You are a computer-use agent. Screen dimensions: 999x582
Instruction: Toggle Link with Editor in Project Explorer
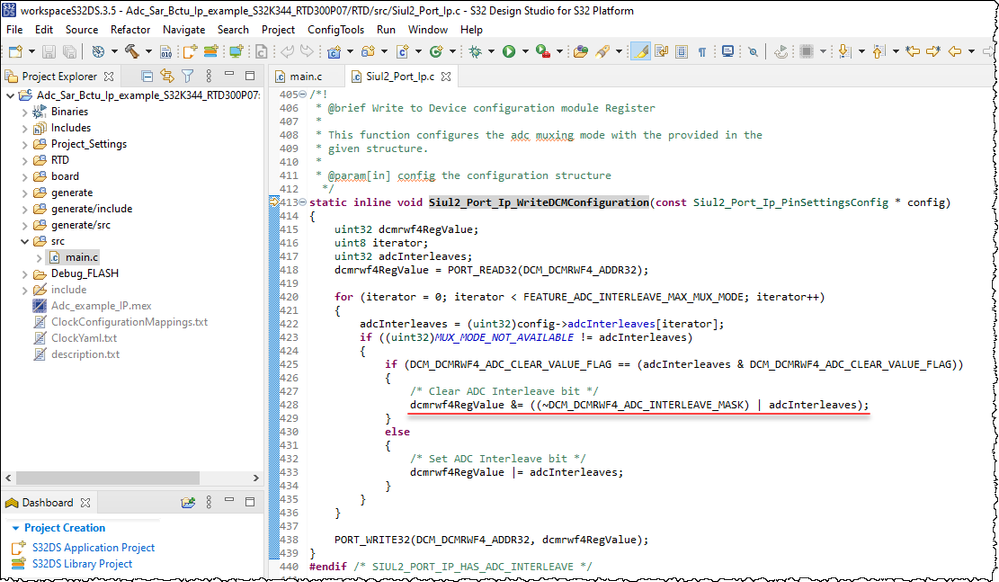point(167,76)
